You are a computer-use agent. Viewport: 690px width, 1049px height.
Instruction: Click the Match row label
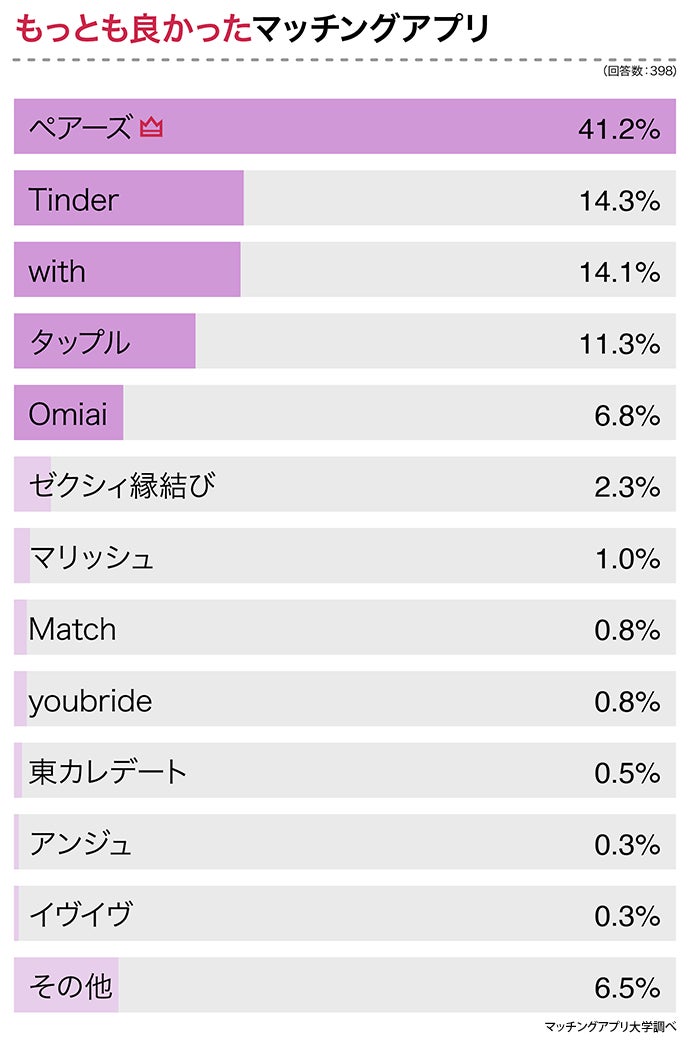click(x=72, y=629)
